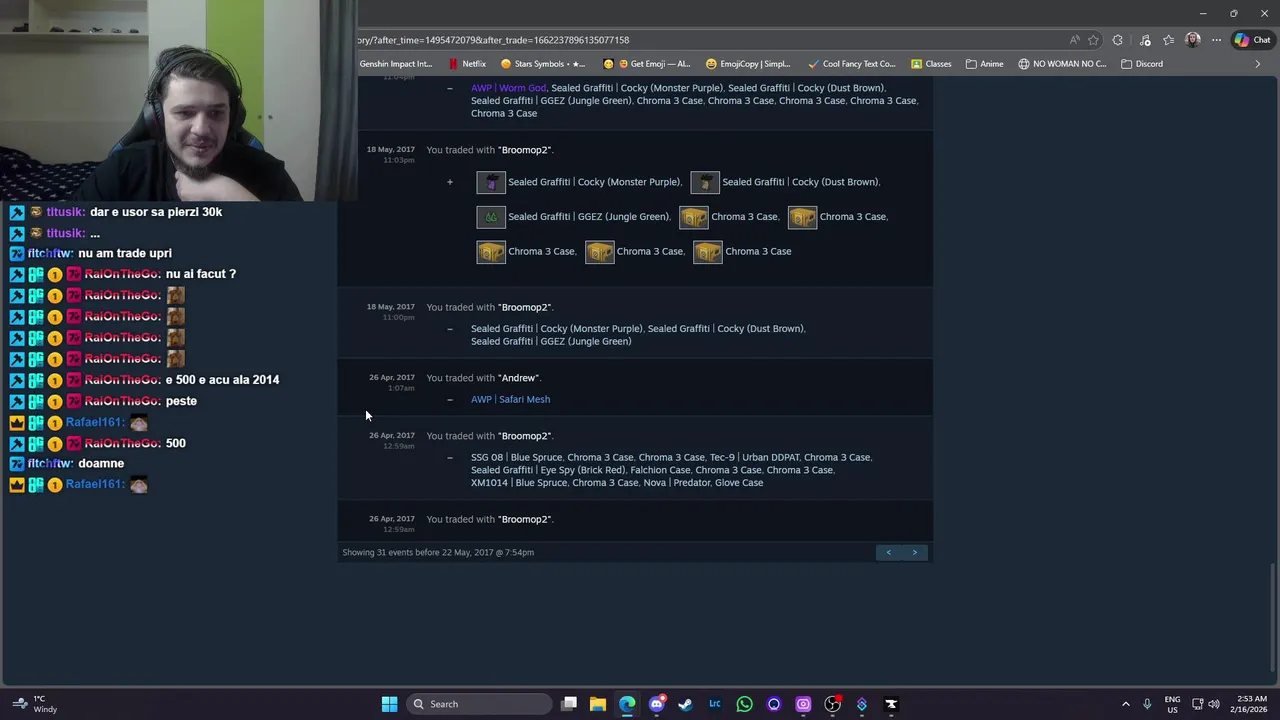Image resolution: width=1280 pixels, height=720 pixels.
Task: Collapse the expanded Broomop2 trade with plus sign
Action: pos(450,182)
